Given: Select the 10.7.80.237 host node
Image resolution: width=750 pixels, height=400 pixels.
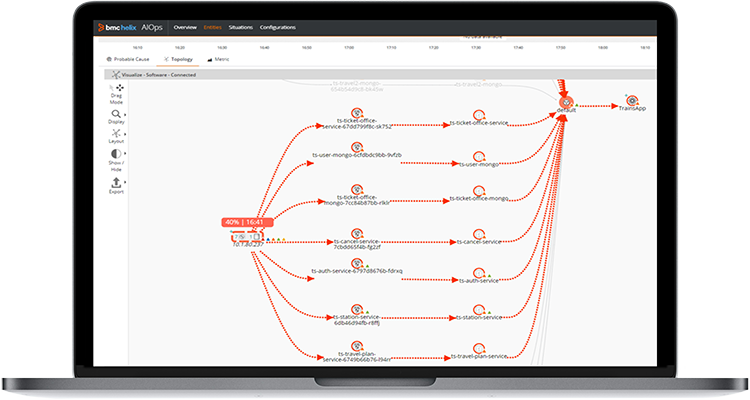Looking at the screenshot, I should [x=248, y=237].
